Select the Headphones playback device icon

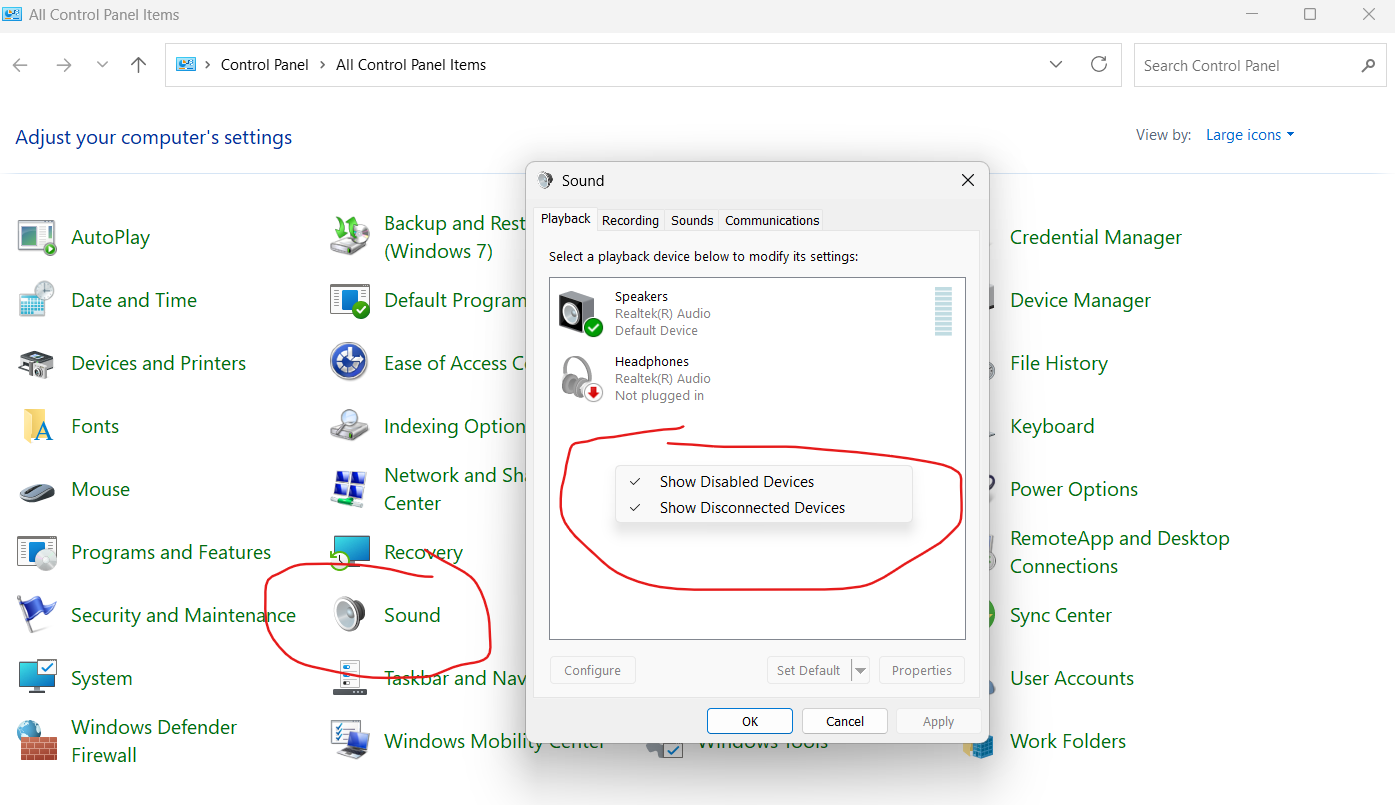(x=580, y=378)
